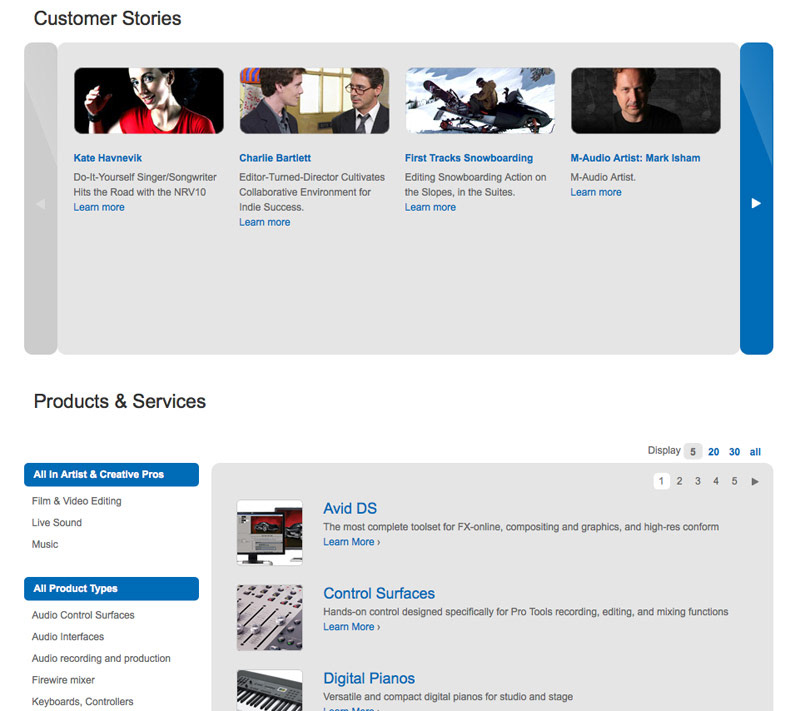Viewport: 800px width, 711px height.
Task: Jump to results page 5
Action: [734, 481]
